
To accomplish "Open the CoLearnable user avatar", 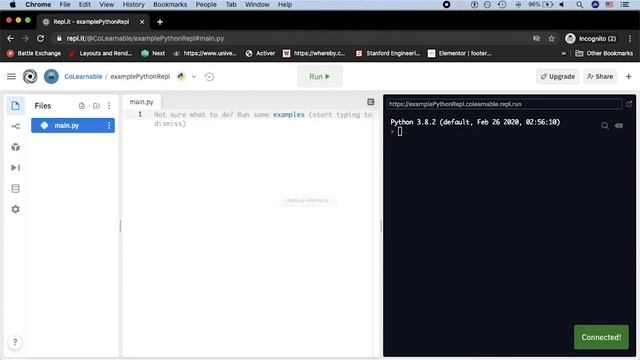I will [51, 76].
